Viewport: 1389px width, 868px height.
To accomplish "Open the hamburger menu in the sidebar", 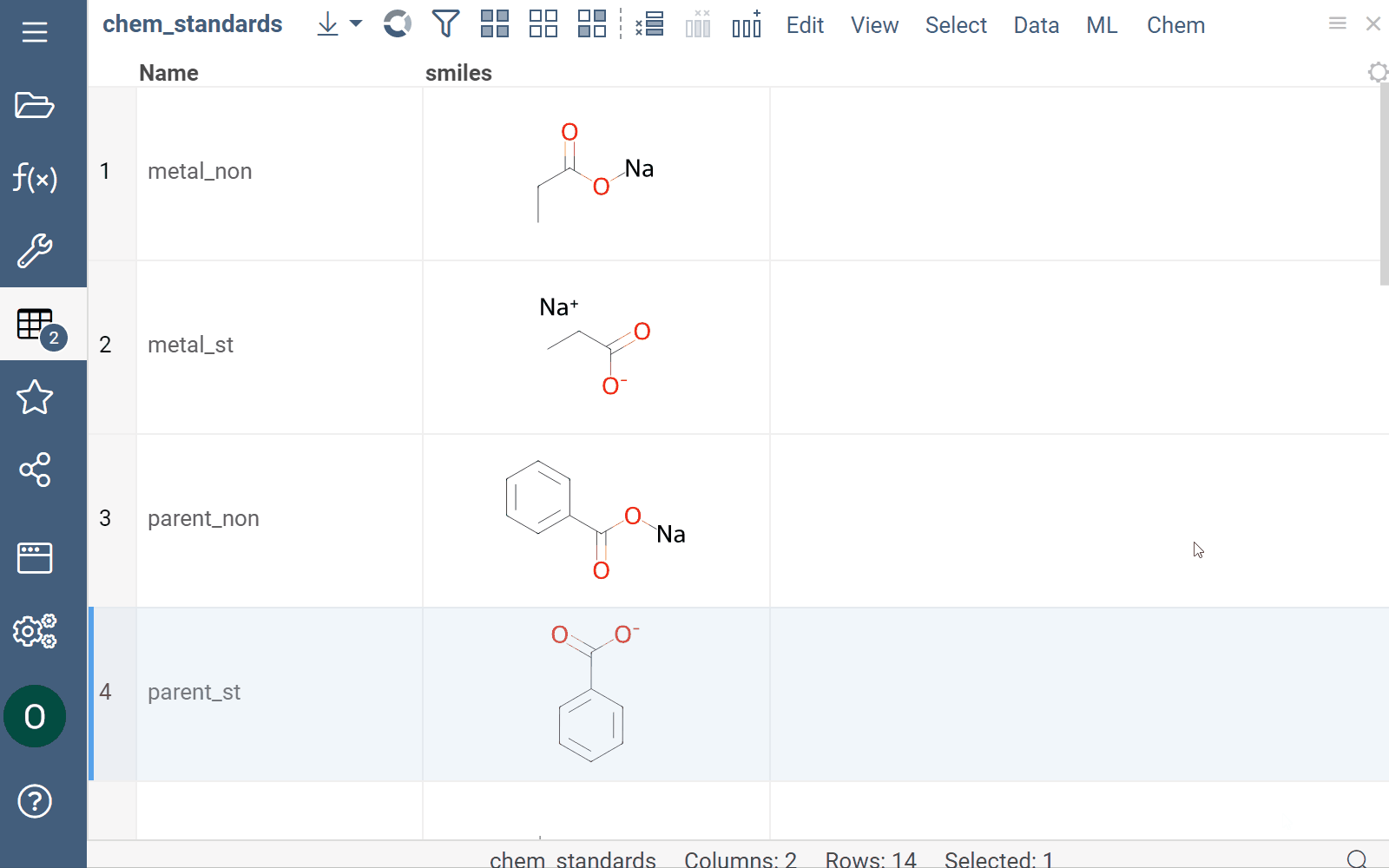I will click(x=35, y=33).
